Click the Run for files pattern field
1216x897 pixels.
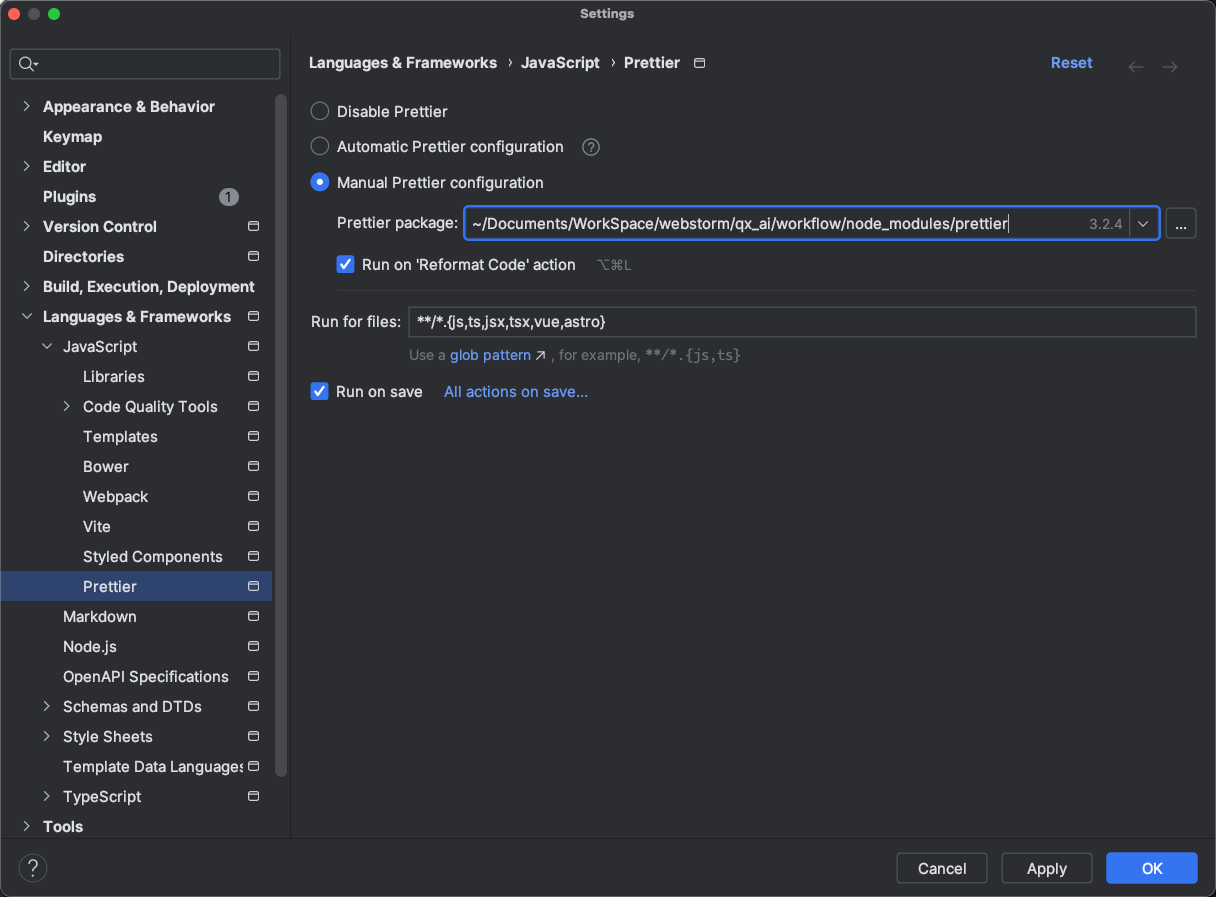pyautogui.click(x=802, y=322)
